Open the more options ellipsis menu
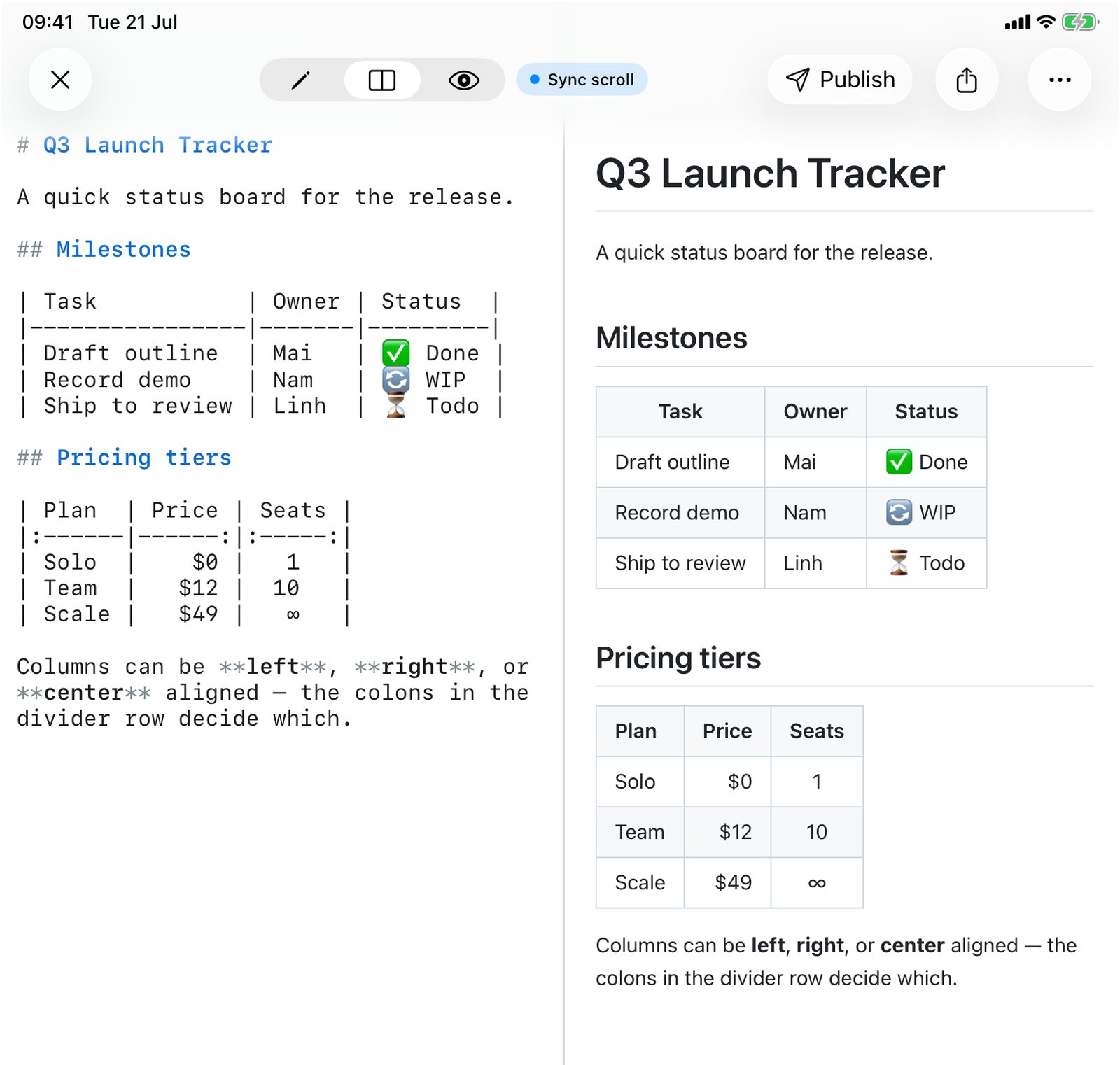The height and width of the screenshot is (1065, 1120). tap(1060, 80)
